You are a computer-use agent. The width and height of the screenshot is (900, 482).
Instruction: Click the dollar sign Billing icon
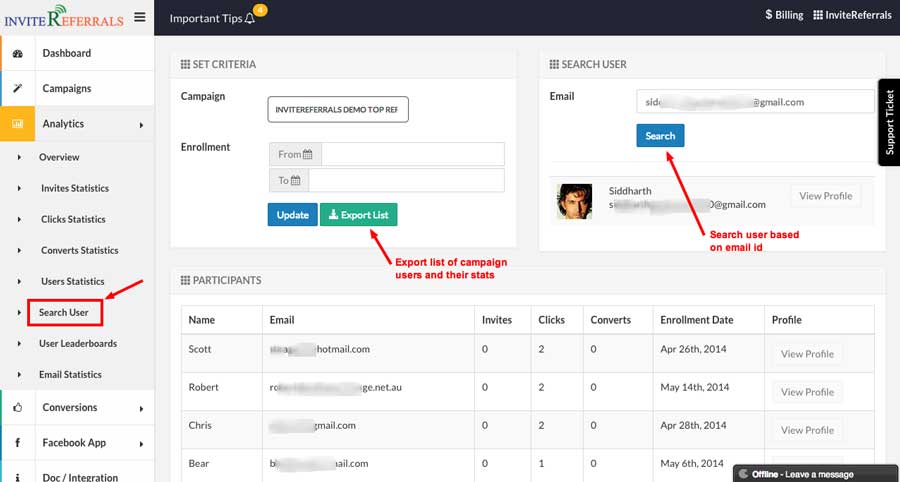tap(769, 15)
